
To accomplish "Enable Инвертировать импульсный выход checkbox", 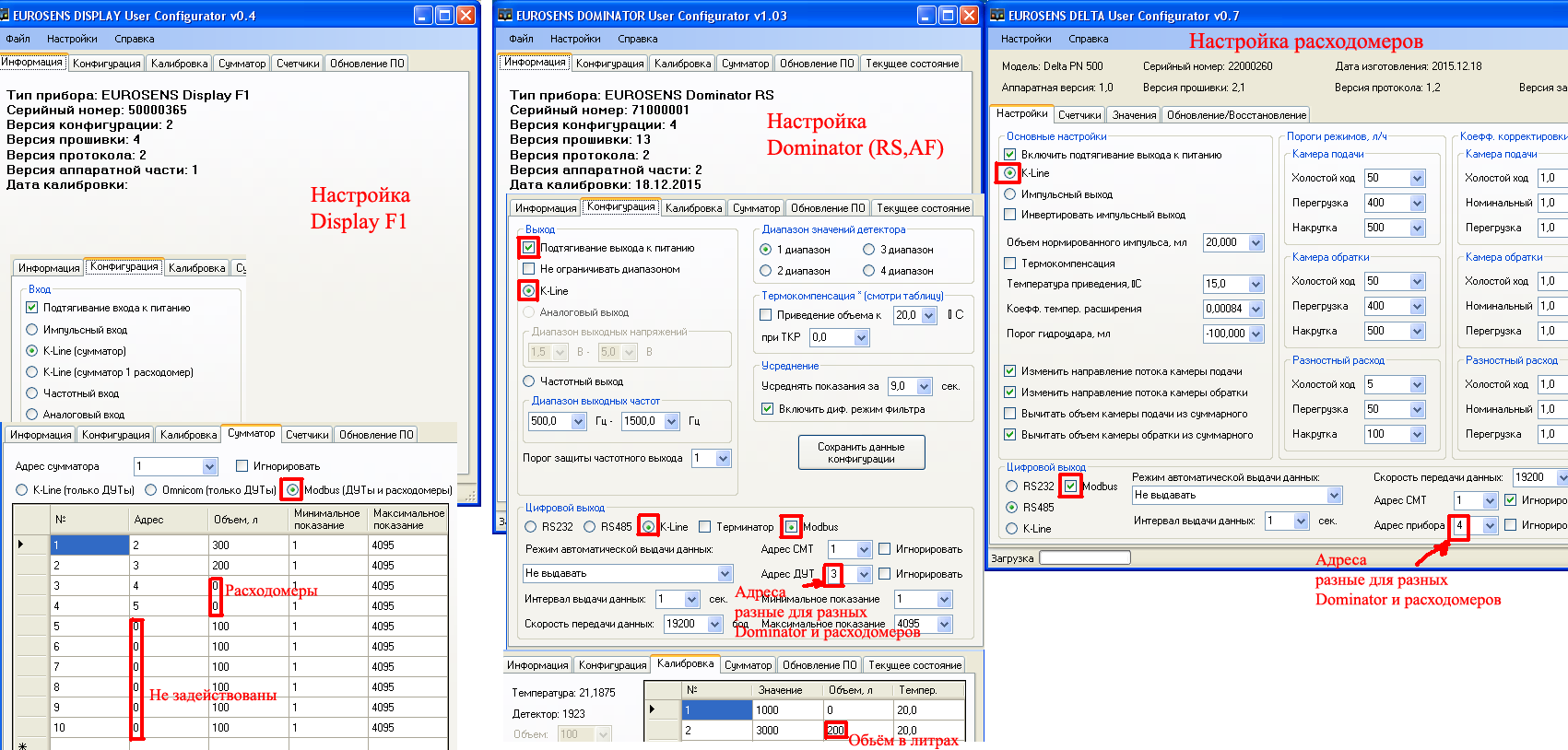I will 1009,215.
